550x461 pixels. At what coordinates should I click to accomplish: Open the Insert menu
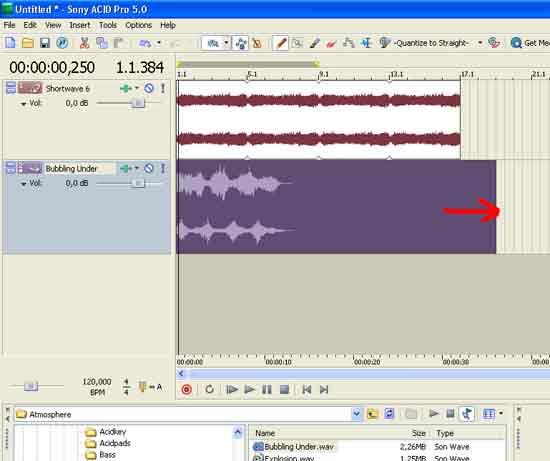coord(80,25)
